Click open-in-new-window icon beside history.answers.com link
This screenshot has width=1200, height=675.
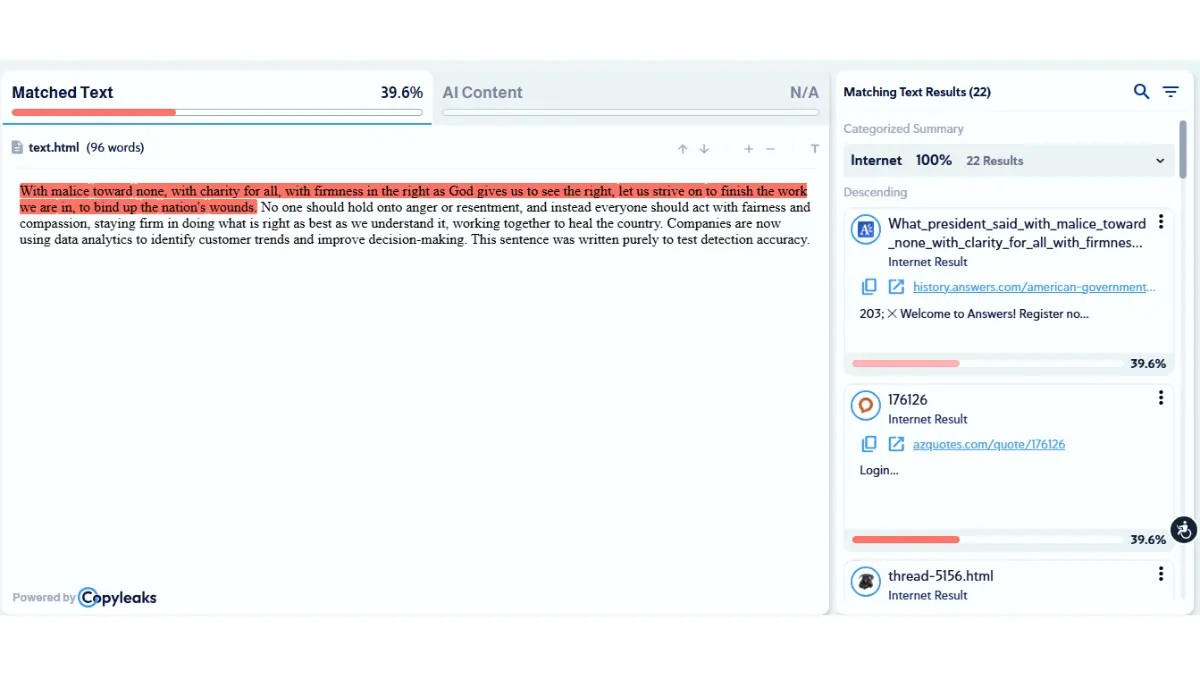coord(896,287)
